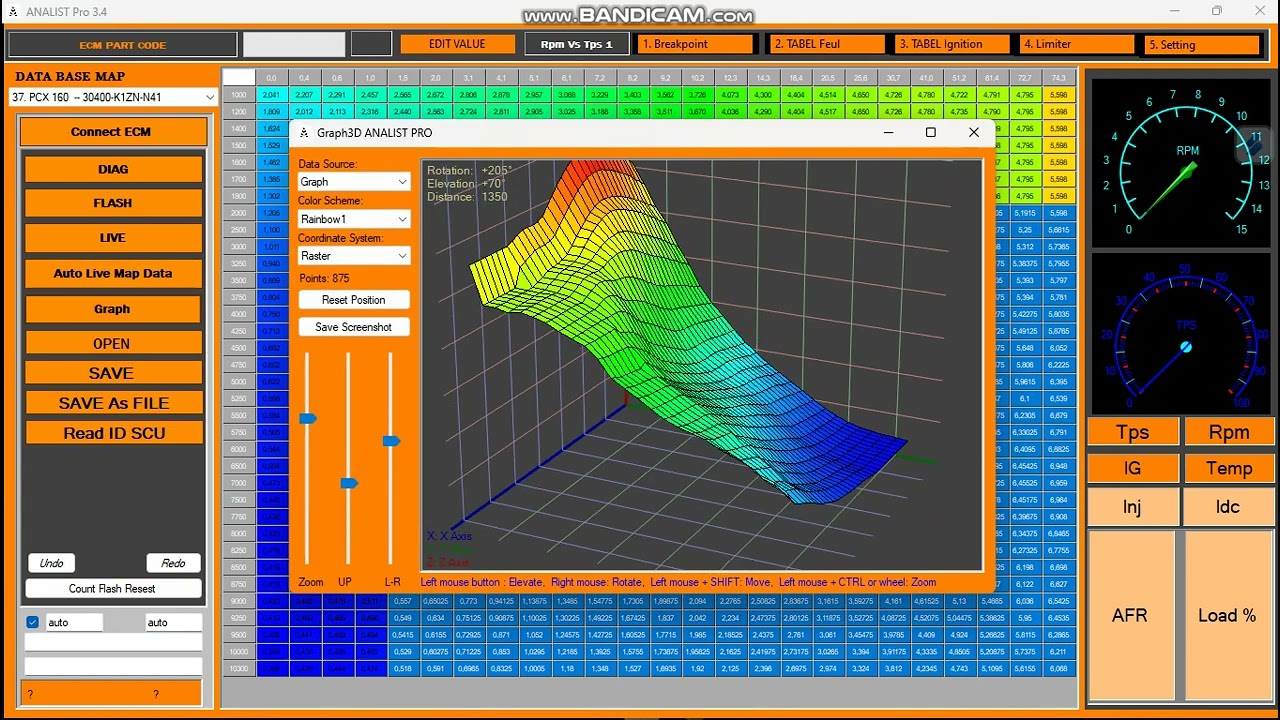Viewport: 1280px width, 720px height.
Task: Click the 3D surface graph view
Action: click(x=702, y=364)
